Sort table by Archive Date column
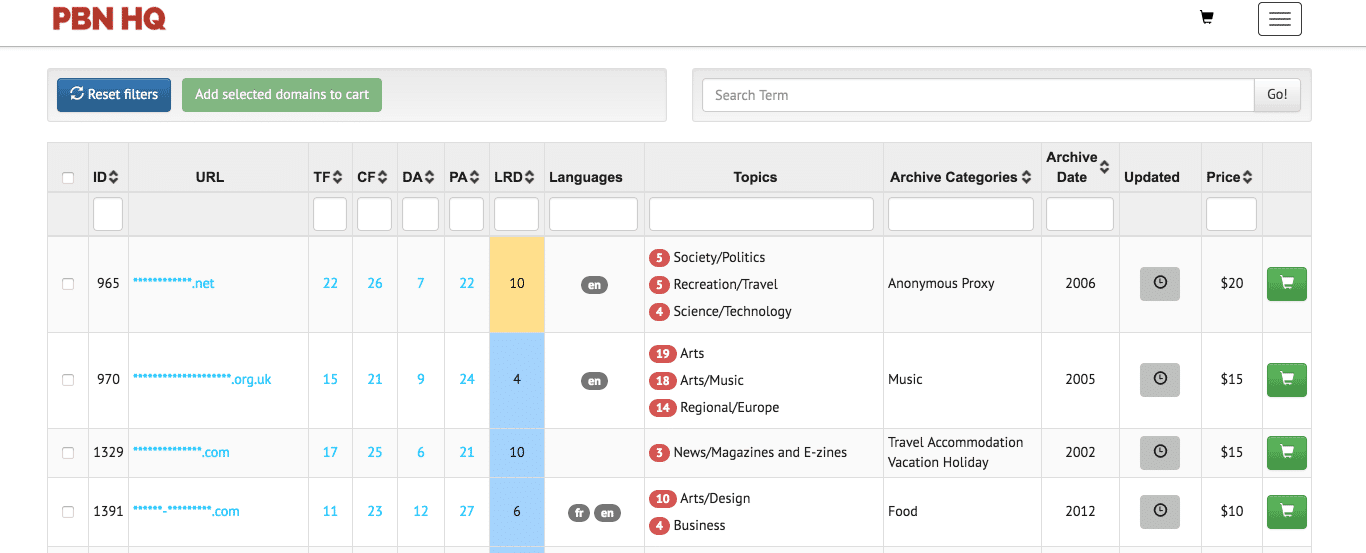 pos(1078,167)
